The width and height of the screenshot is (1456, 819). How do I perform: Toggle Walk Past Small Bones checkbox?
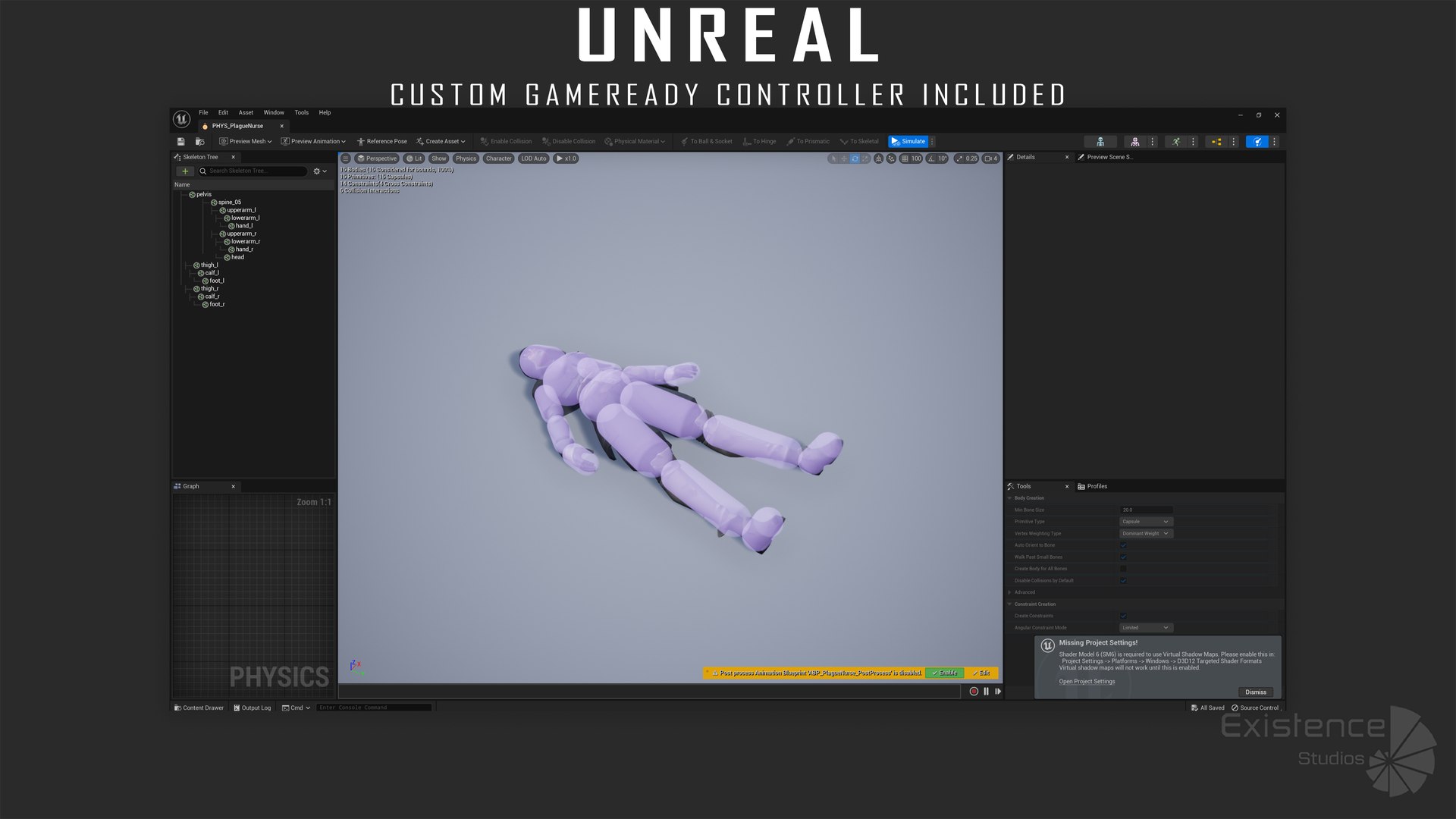(1123, 557)
